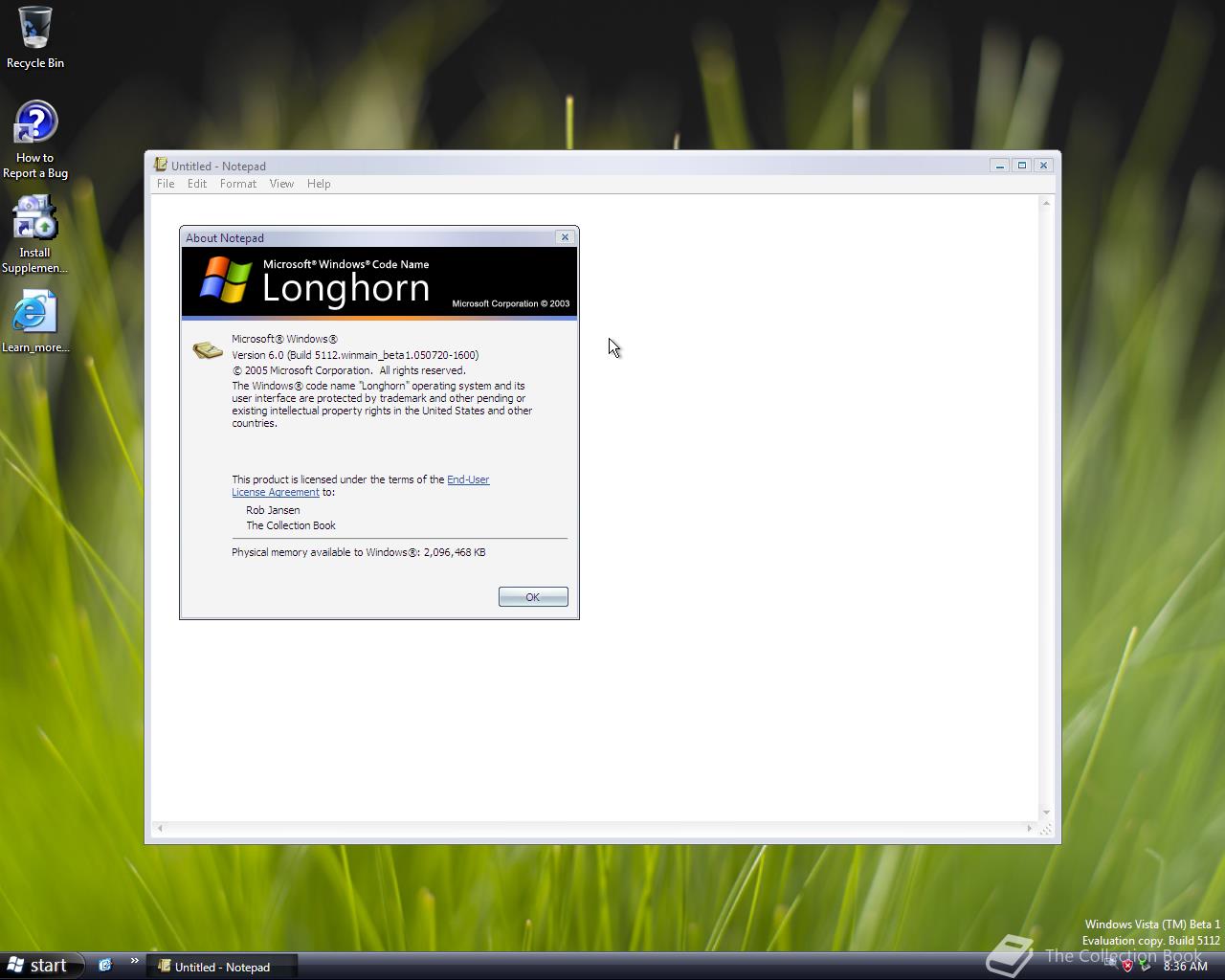The height and width of the screenshot is (980, 1225).
Task: Click the quick launch icon beside start
Action: [x=105, y=965]
